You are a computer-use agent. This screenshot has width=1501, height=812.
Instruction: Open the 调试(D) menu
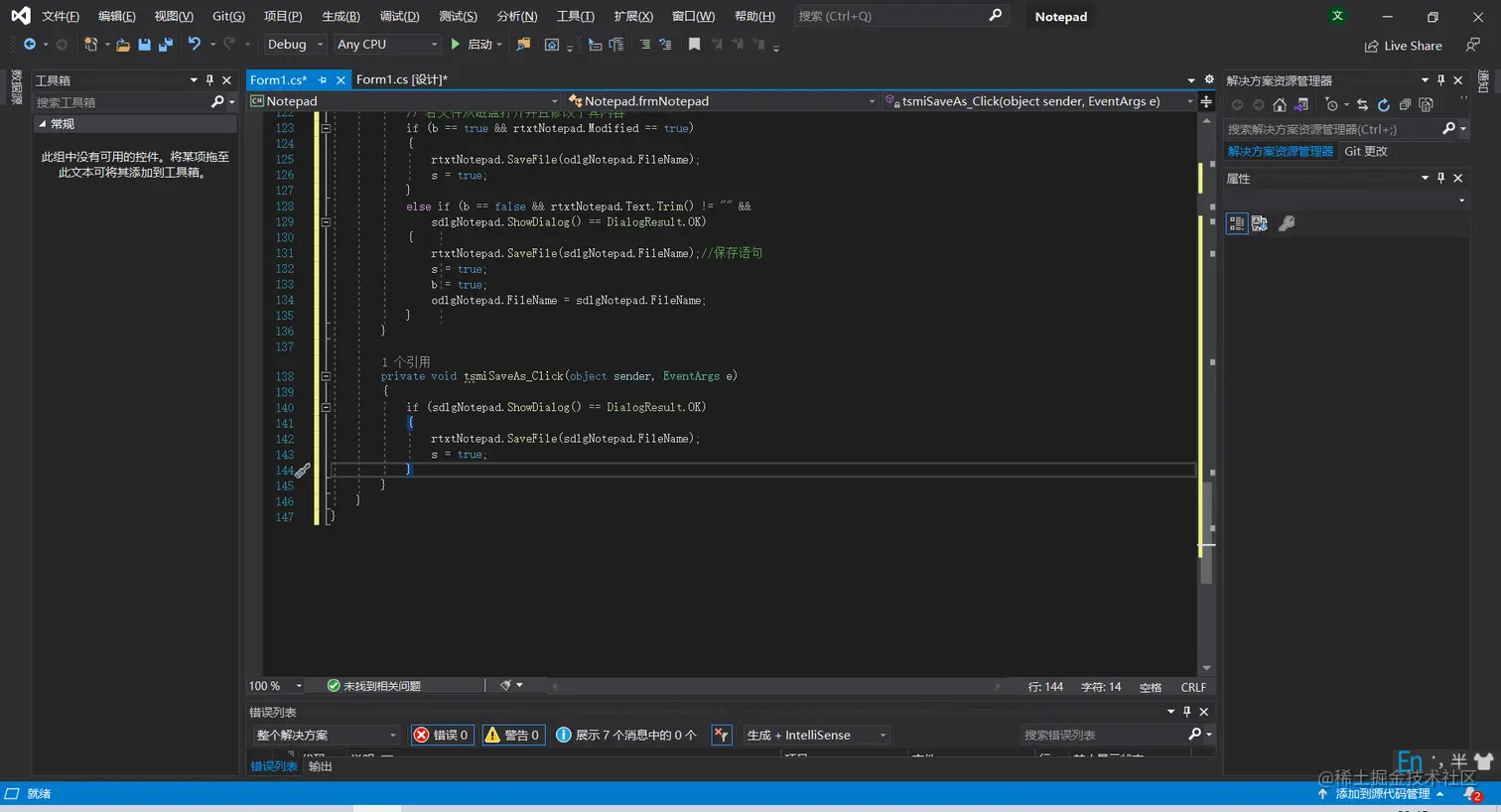[399, 16]
